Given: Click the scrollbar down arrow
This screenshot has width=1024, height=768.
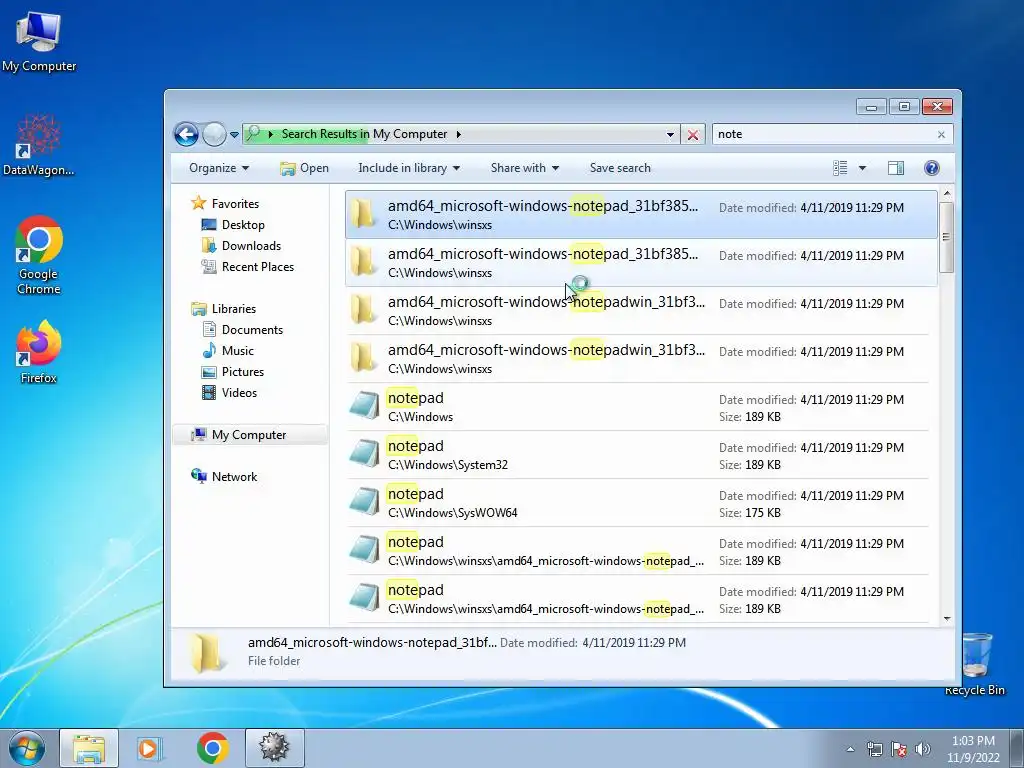Looking at the screenshot, I should (x=946, y=618).
